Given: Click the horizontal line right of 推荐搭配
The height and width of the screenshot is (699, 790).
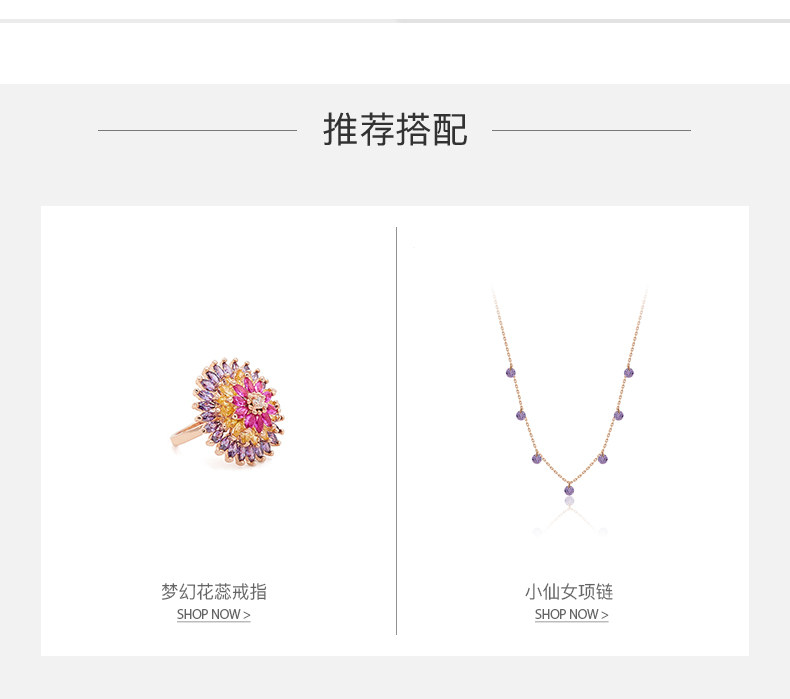Looking at the screenshot, I should tap(591, 131).
